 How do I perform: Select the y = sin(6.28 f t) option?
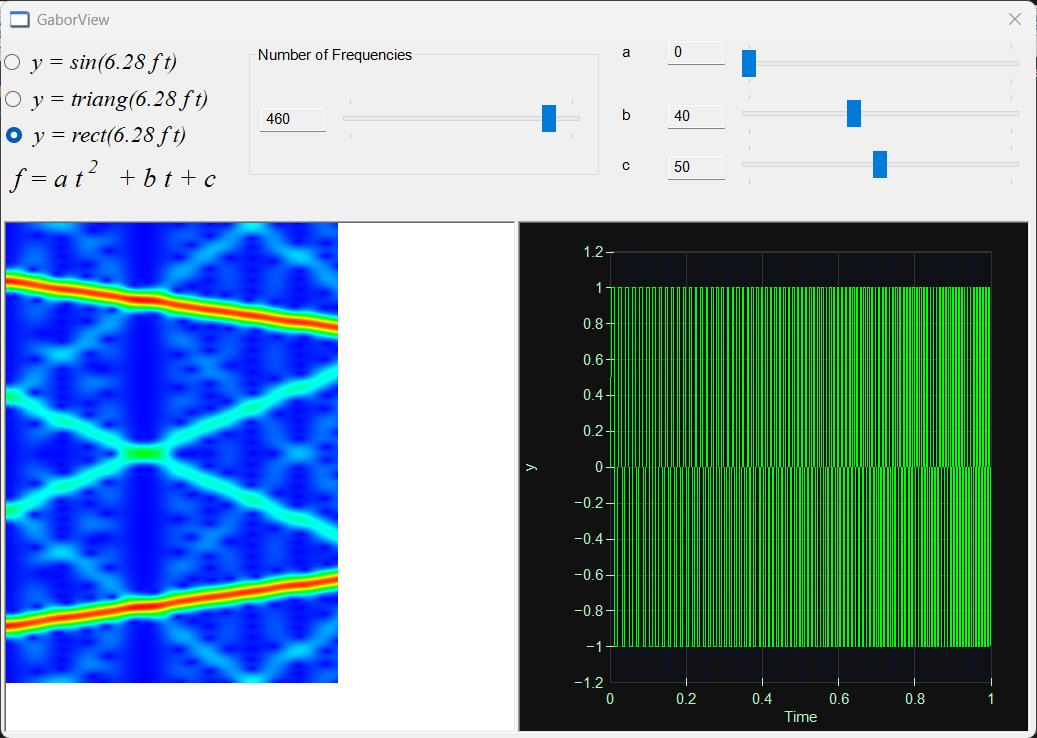[x=91, y=62]
